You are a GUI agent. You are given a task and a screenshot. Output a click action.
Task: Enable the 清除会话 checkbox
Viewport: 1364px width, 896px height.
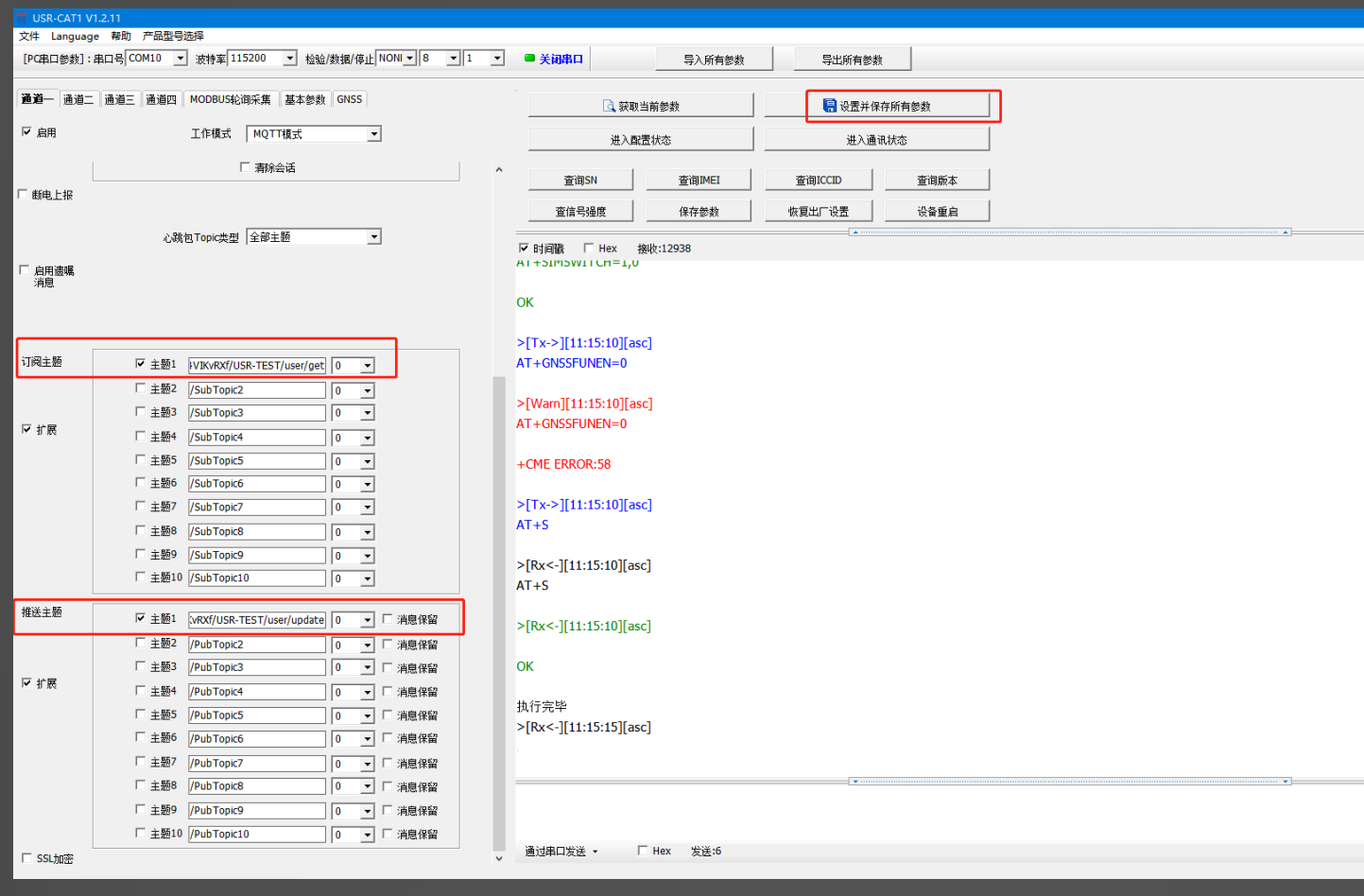[x=246, y=167]
